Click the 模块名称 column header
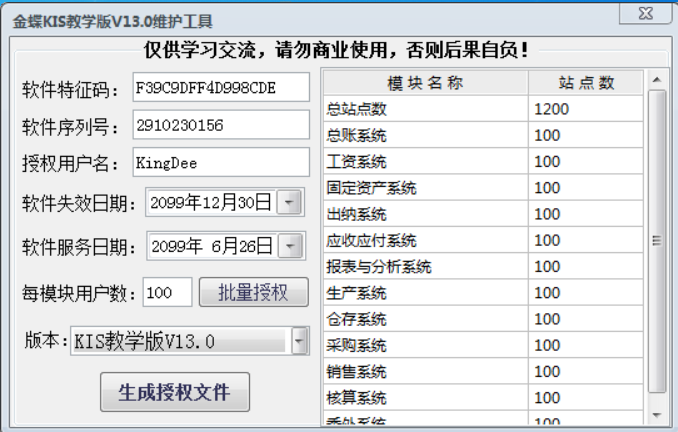Viewport: 678px width, 432px height. tap(425, 82)
